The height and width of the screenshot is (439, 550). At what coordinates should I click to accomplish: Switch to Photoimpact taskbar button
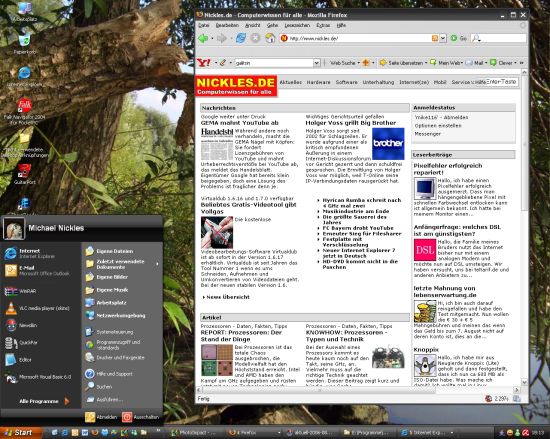click(x=193, y=433)
